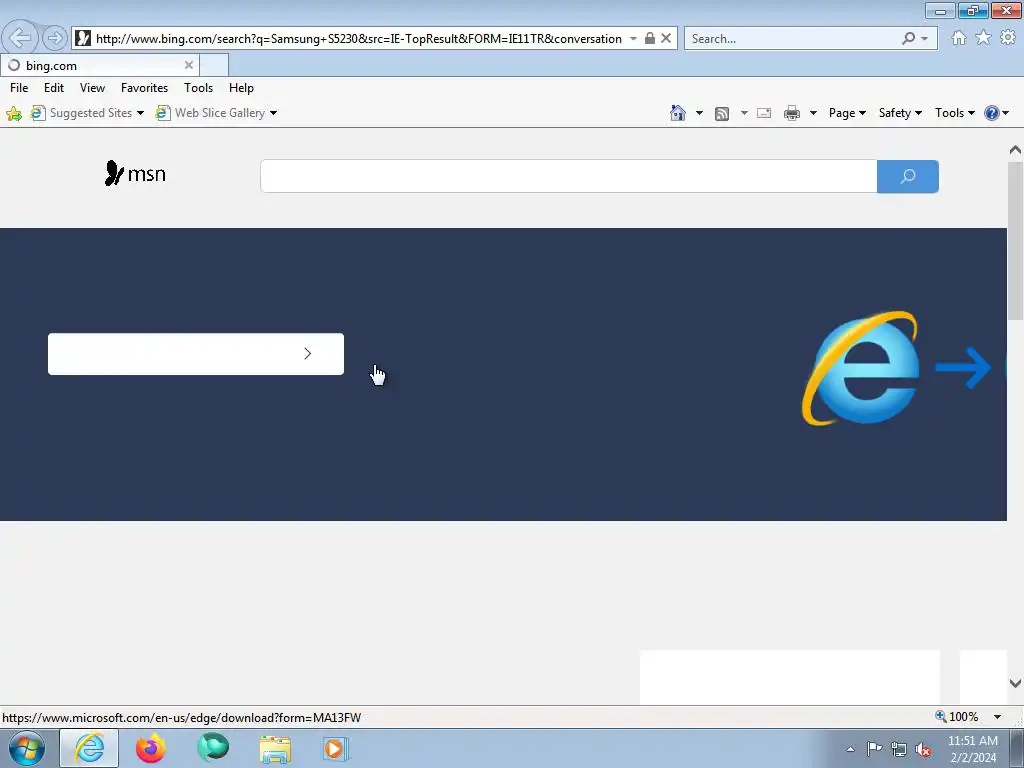Click the magnifier icon in browser search box
The image size is (1024, 768).
click(x=908, y=39)
